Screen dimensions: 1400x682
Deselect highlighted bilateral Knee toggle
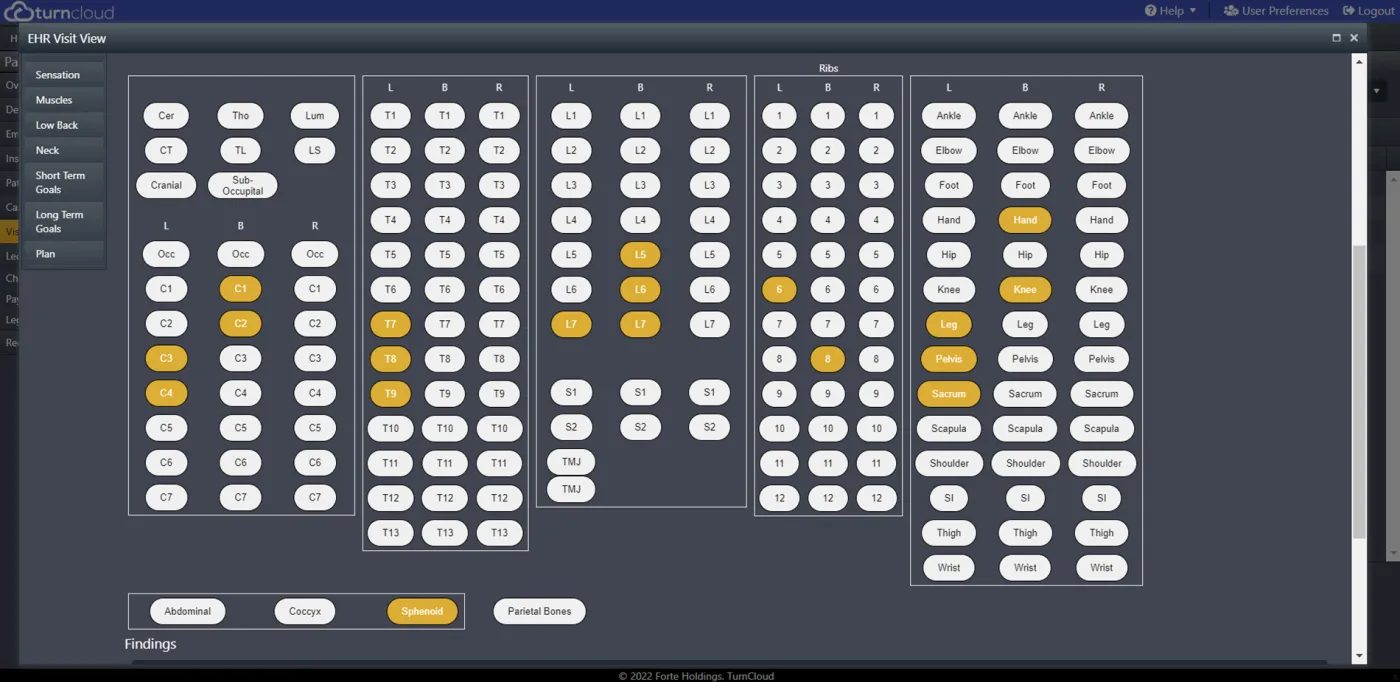[x=1025, y=289]
